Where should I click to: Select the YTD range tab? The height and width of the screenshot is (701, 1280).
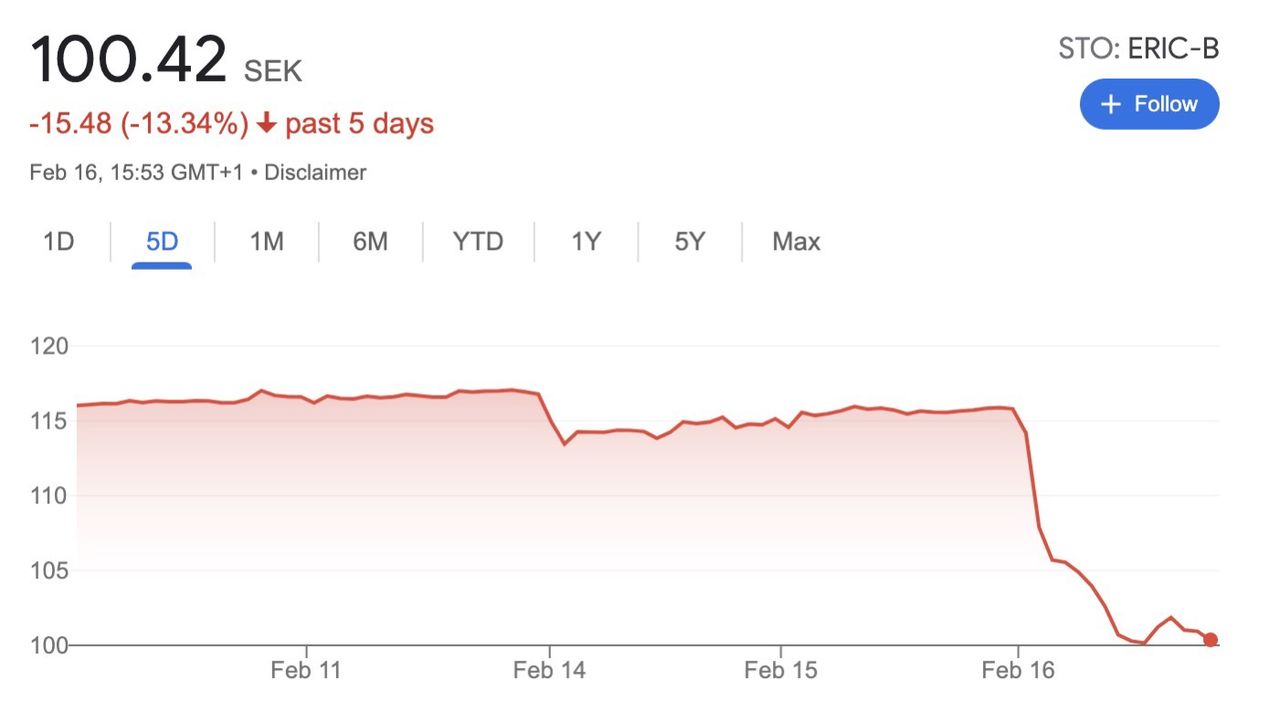pos(478,242)
